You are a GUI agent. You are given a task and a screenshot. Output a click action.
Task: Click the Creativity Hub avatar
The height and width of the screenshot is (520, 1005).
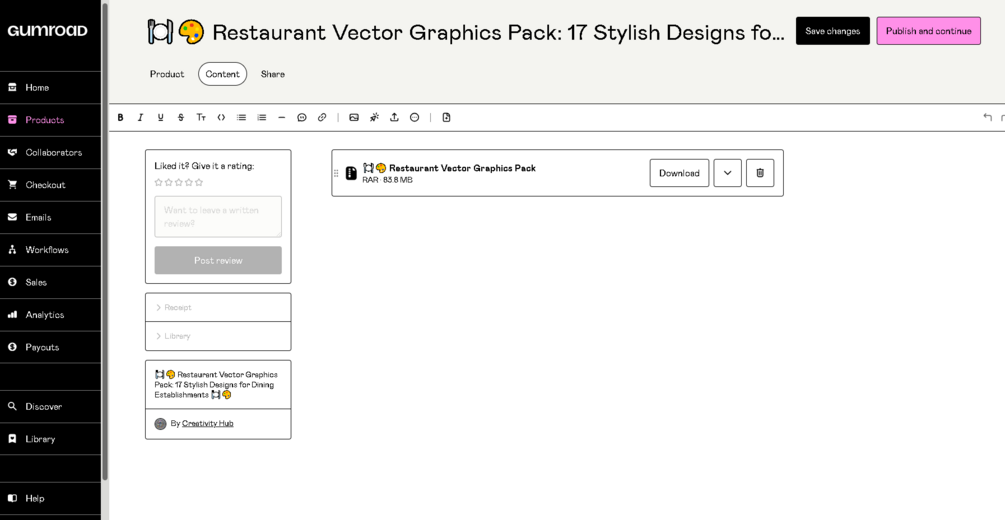pyautogui.click(x=160, y=424)
